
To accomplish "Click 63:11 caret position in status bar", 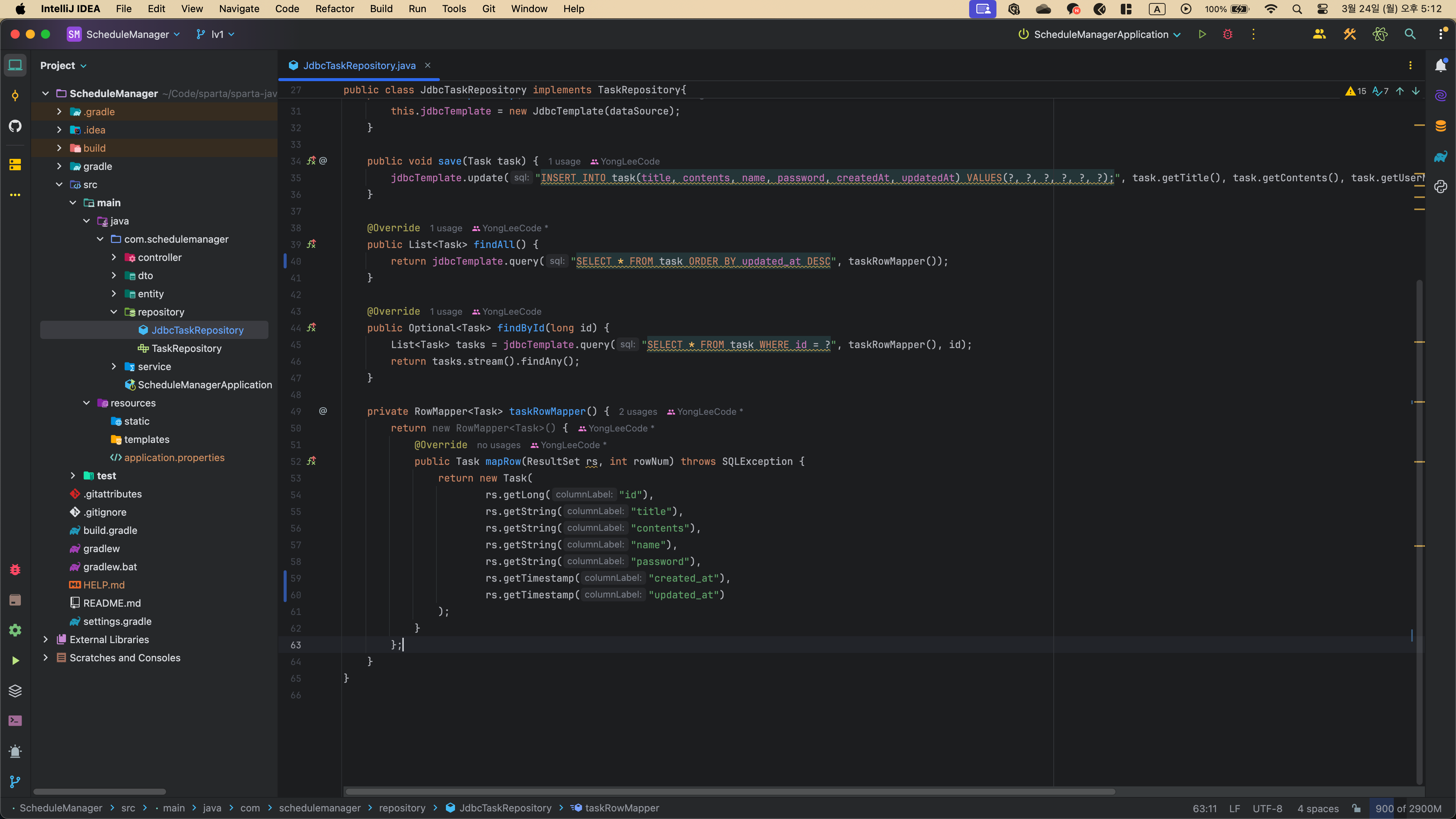I will tap(1205, 808).
